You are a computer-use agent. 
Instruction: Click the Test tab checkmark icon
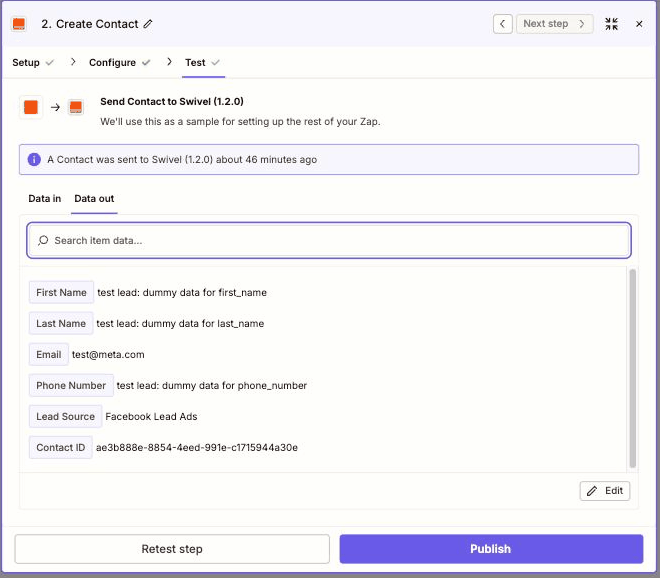click(216, 63)
